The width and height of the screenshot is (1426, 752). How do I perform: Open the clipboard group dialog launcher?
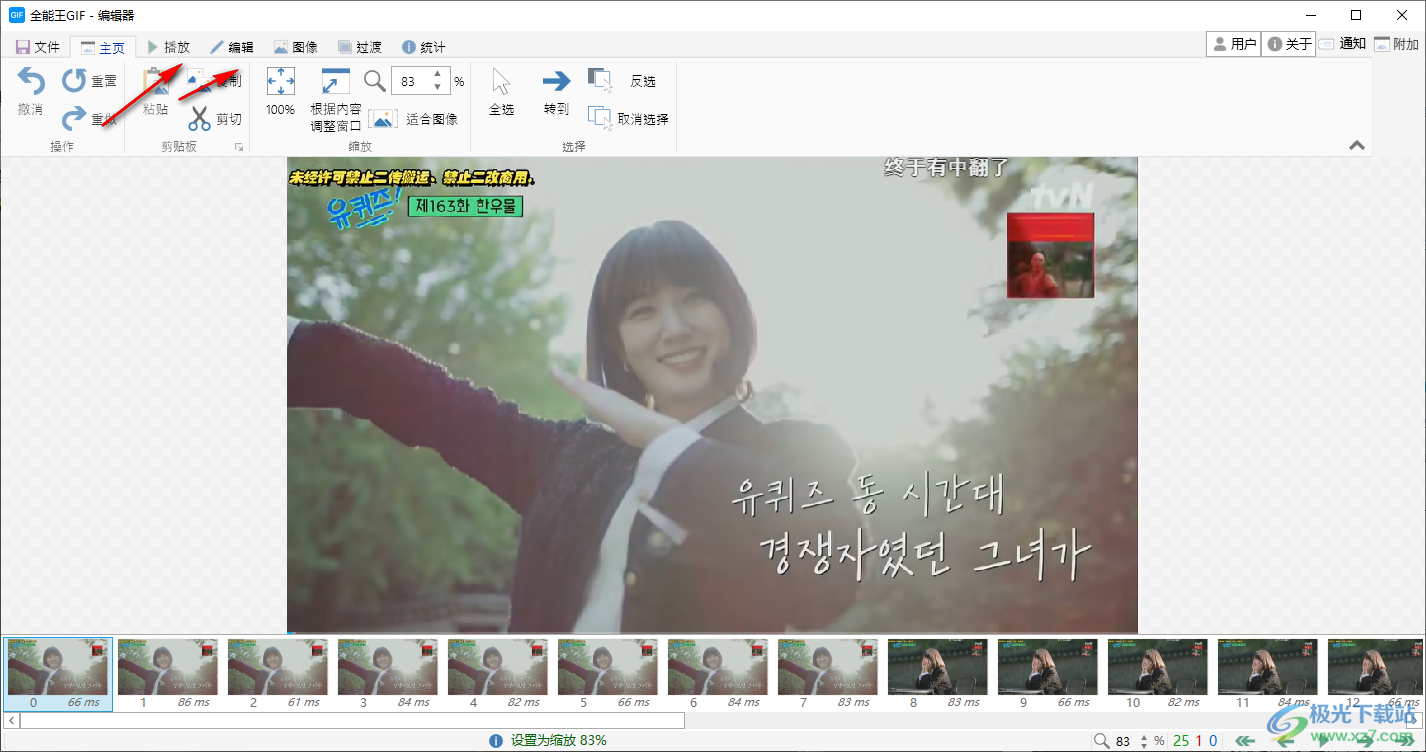click(x=239, y=147)
